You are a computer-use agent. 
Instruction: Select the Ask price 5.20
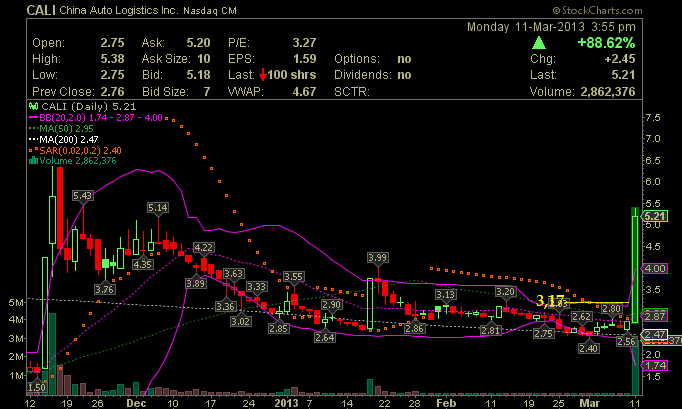[198, 43]
